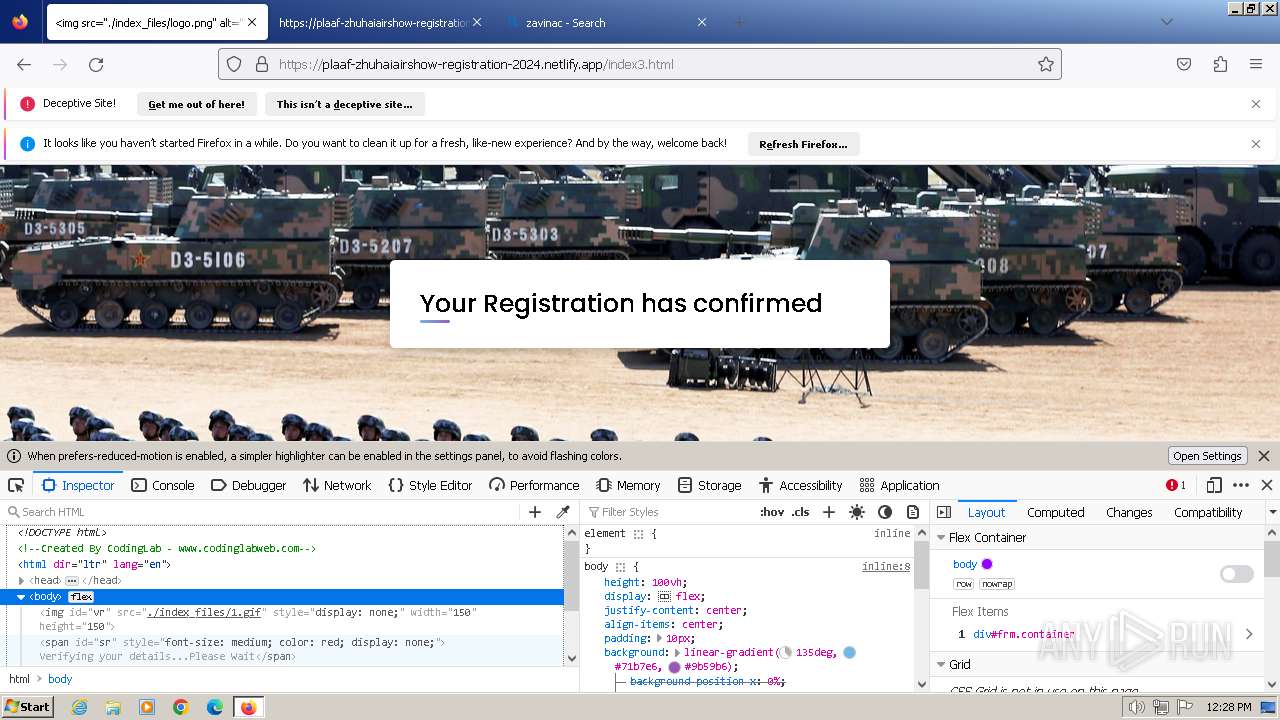Image resolution: width=1280 pixels, height=720 pixels.
Task: Open the Storage tab
Action: [x=709, y=485]
